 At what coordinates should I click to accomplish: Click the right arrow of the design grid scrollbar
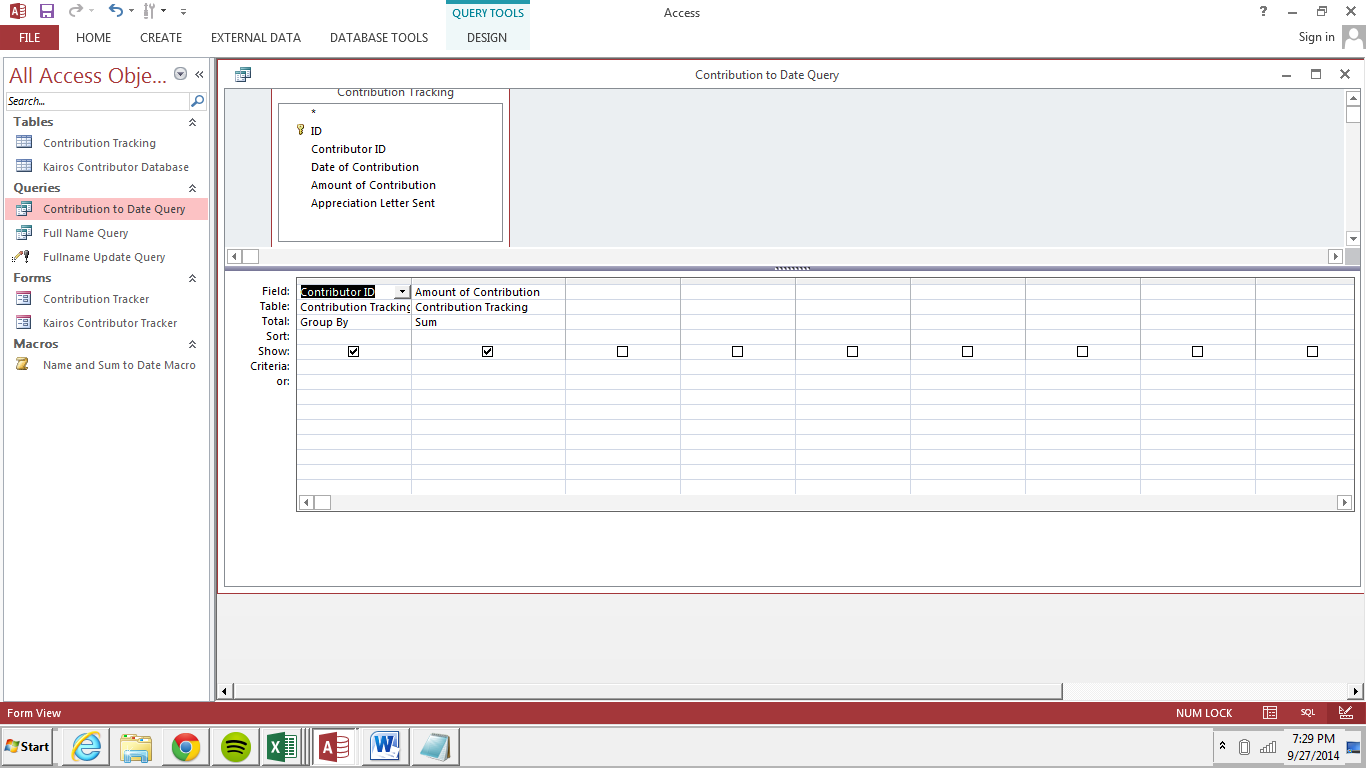(x=1345, y=502)
